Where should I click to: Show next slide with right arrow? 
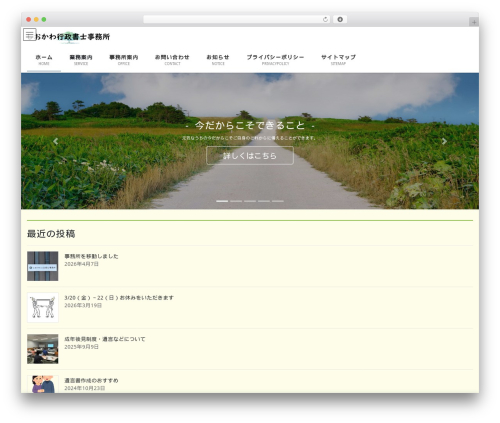coord(444,141)
